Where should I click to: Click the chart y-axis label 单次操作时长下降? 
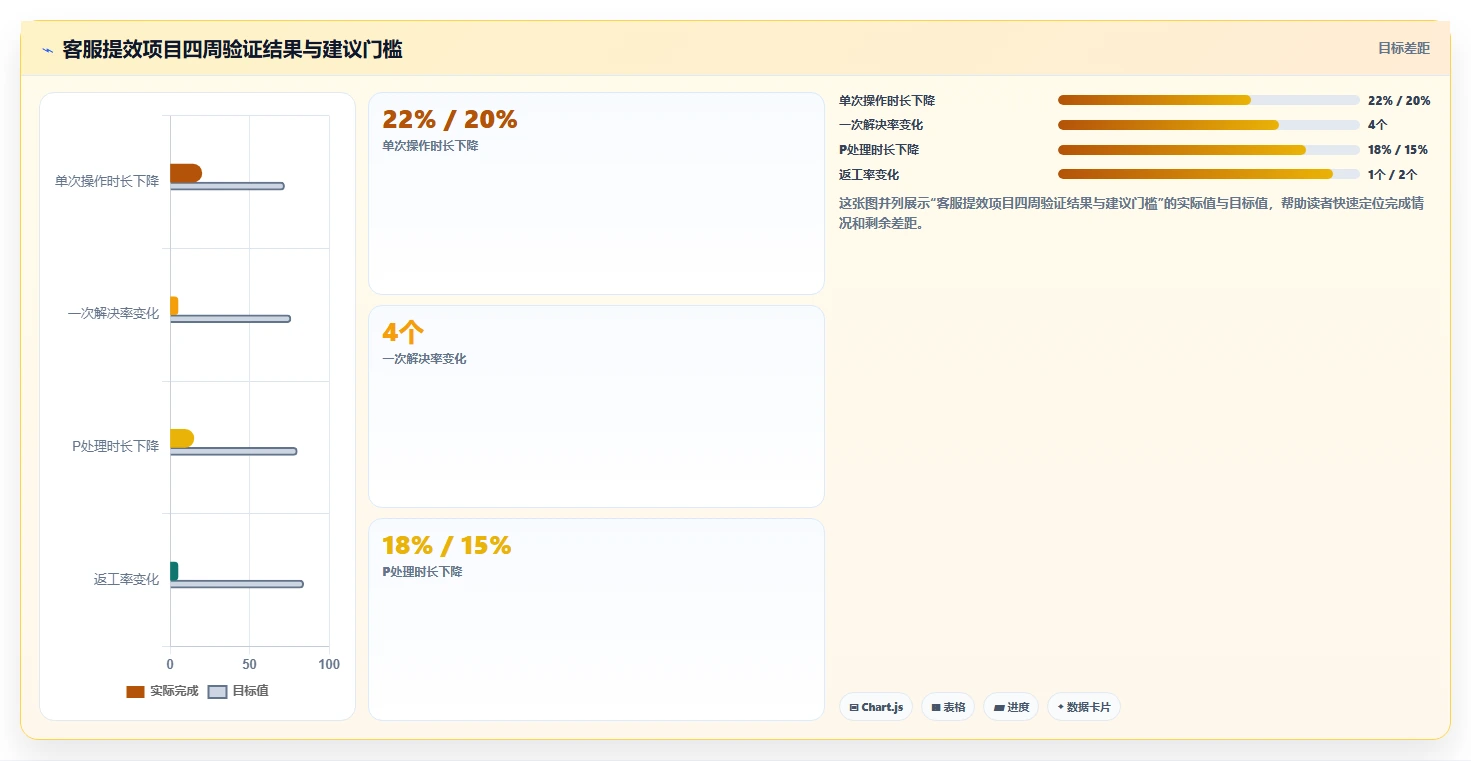tap(107, 181)
